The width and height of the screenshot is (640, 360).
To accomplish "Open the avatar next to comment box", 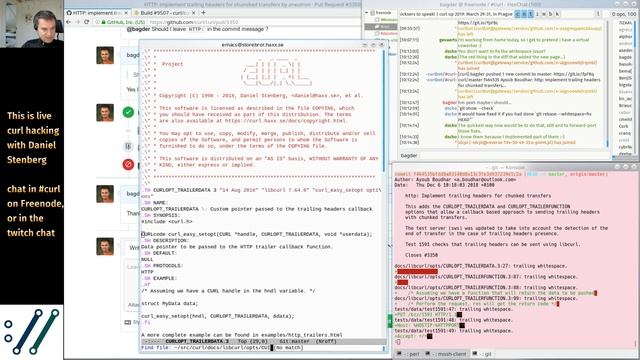I will 105,247.
